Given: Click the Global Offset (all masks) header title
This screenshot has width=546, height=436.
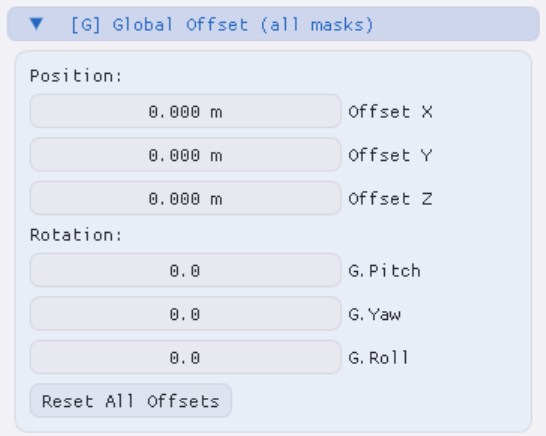Looking at the screenshot, I should tap(222, 25).
